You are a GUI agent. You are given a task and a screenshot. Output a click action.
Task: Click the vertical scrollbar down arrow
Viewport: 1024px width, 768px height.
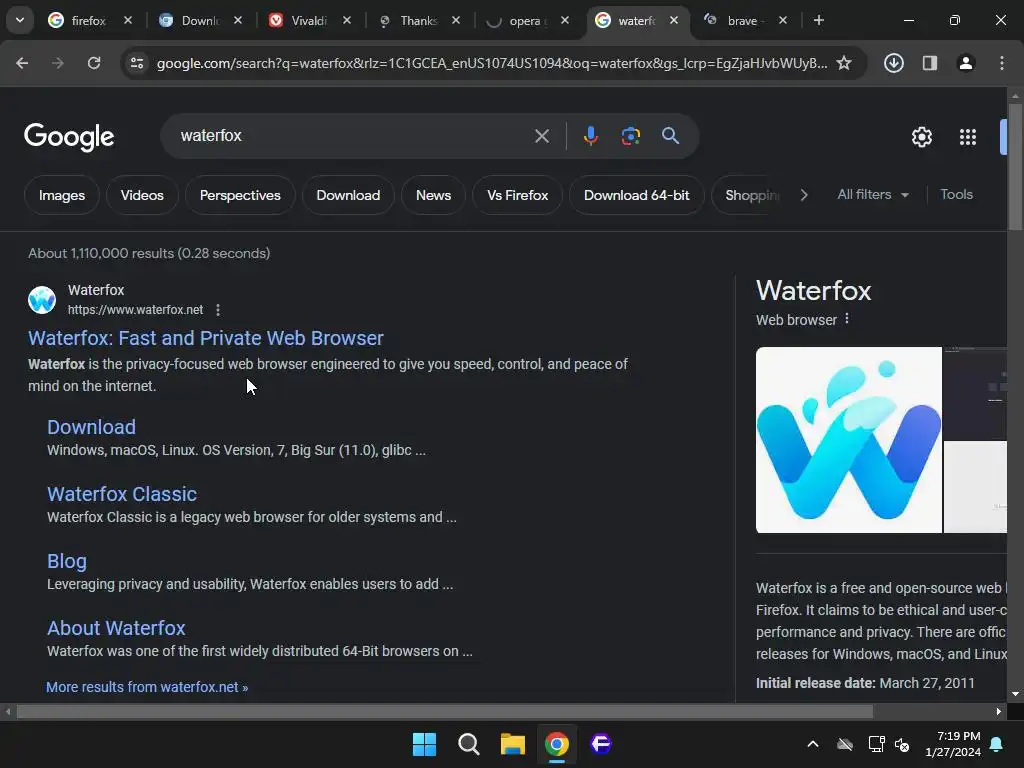click(1015, 694)
